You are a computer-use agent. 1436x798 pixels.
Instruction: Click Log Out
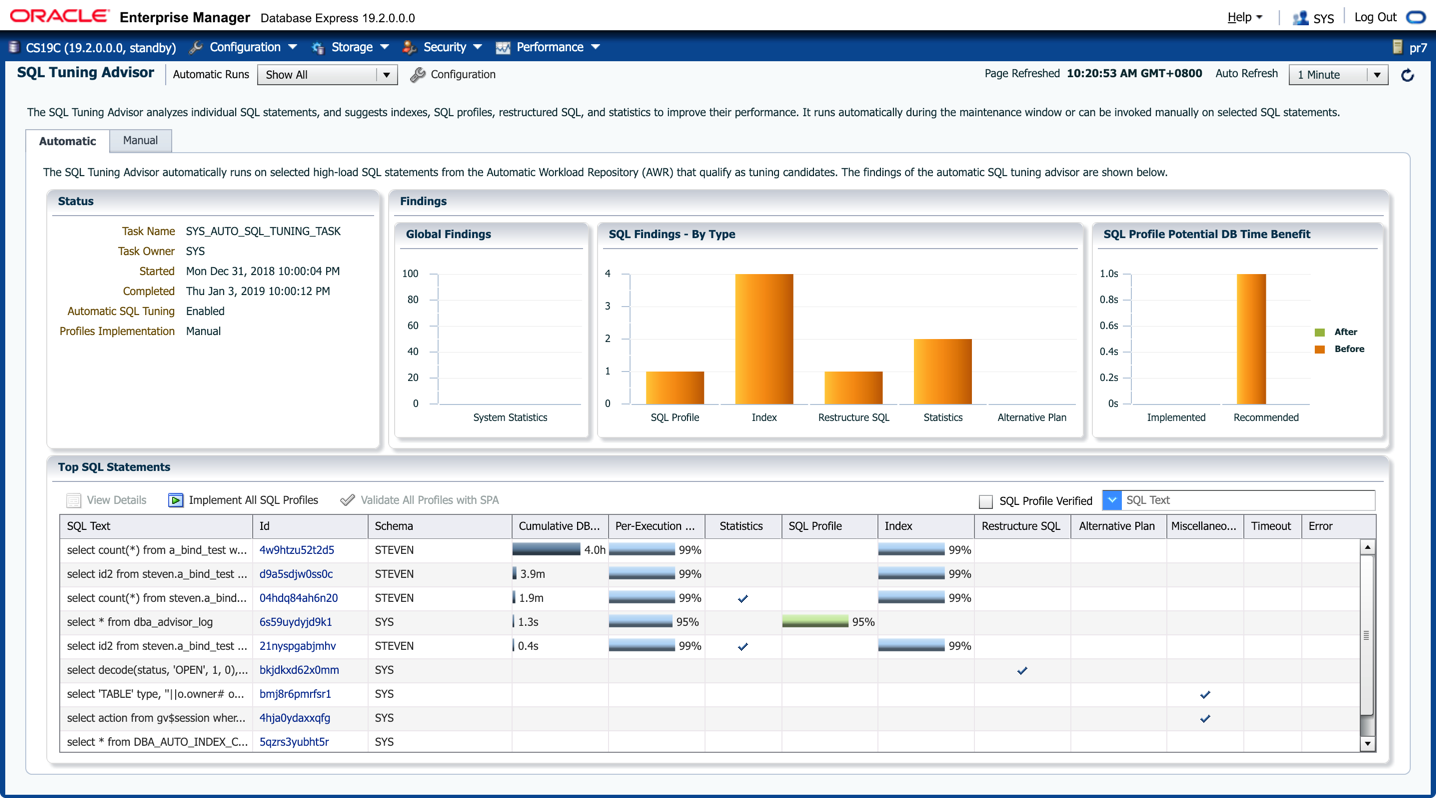click(x=1375, y=17)
